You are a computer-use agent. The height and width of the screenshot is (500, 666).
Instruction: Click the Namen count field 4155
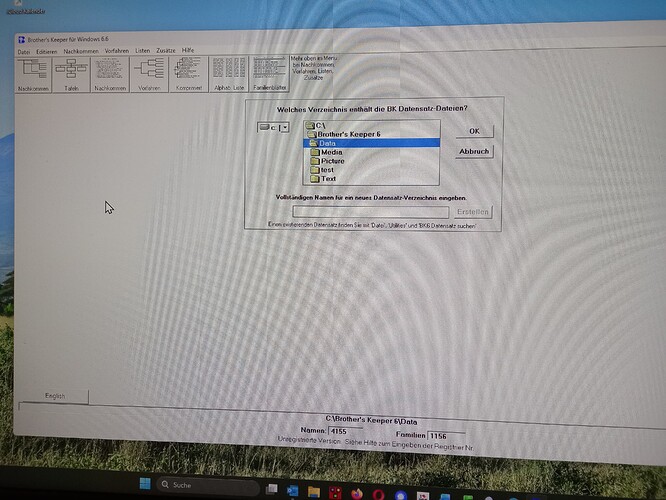tap(345, 431)
